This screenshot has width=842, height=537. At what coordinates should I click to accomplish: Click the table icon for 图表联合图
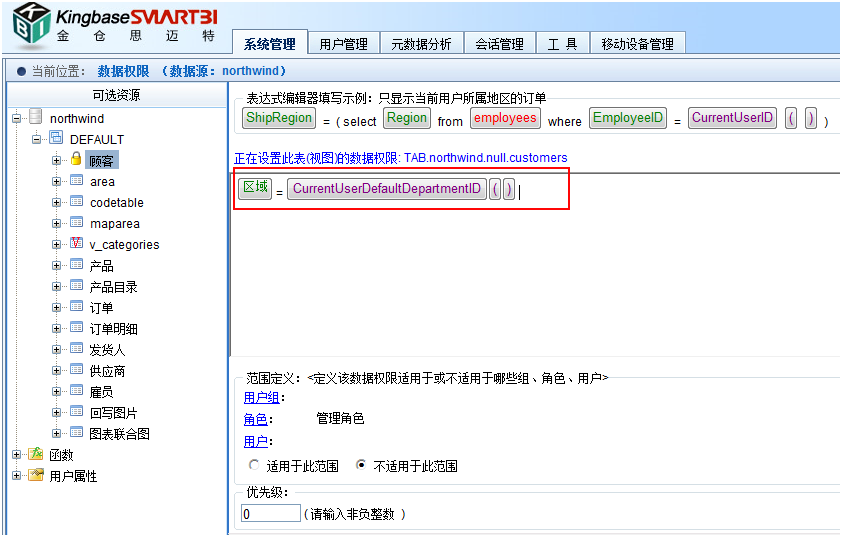coord(77,432)
